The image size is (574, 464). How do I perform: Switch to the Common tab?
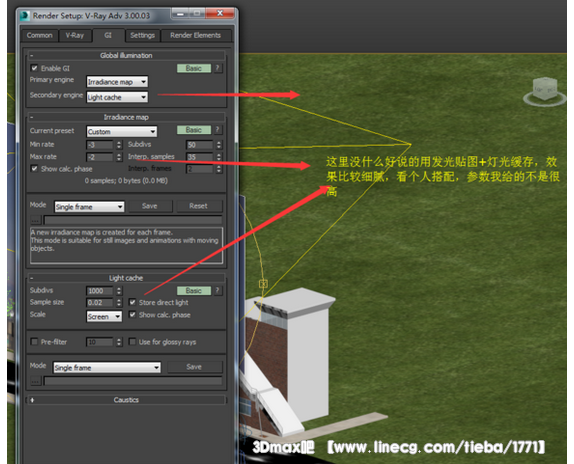point(40,35)
